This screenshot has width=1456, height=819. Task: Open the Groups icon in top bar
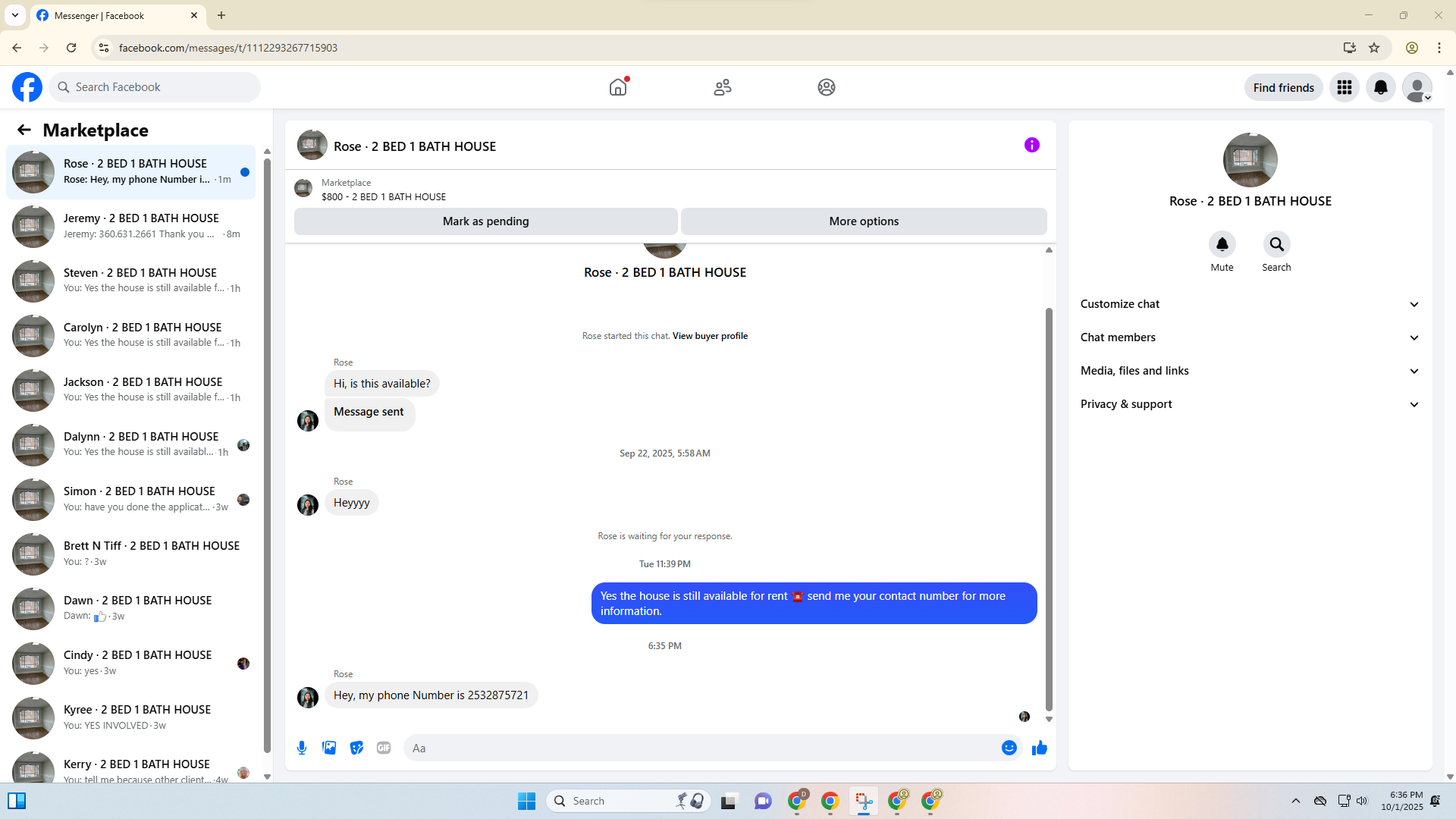[x=827, y=87]
